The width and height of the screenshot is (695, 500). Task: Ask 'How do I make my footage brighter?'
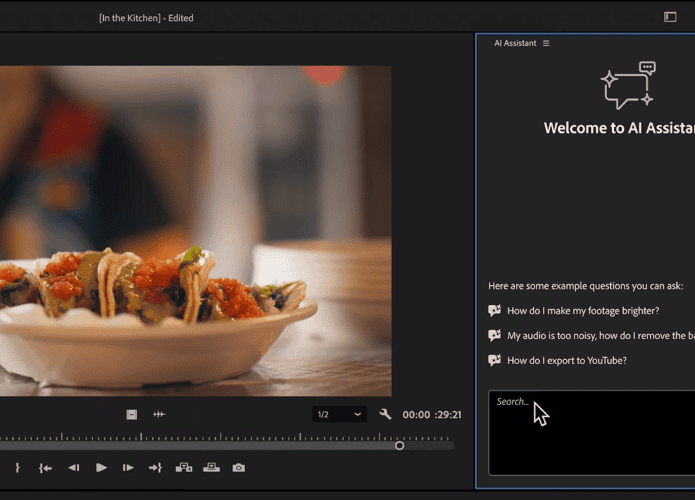pos(583,311)
